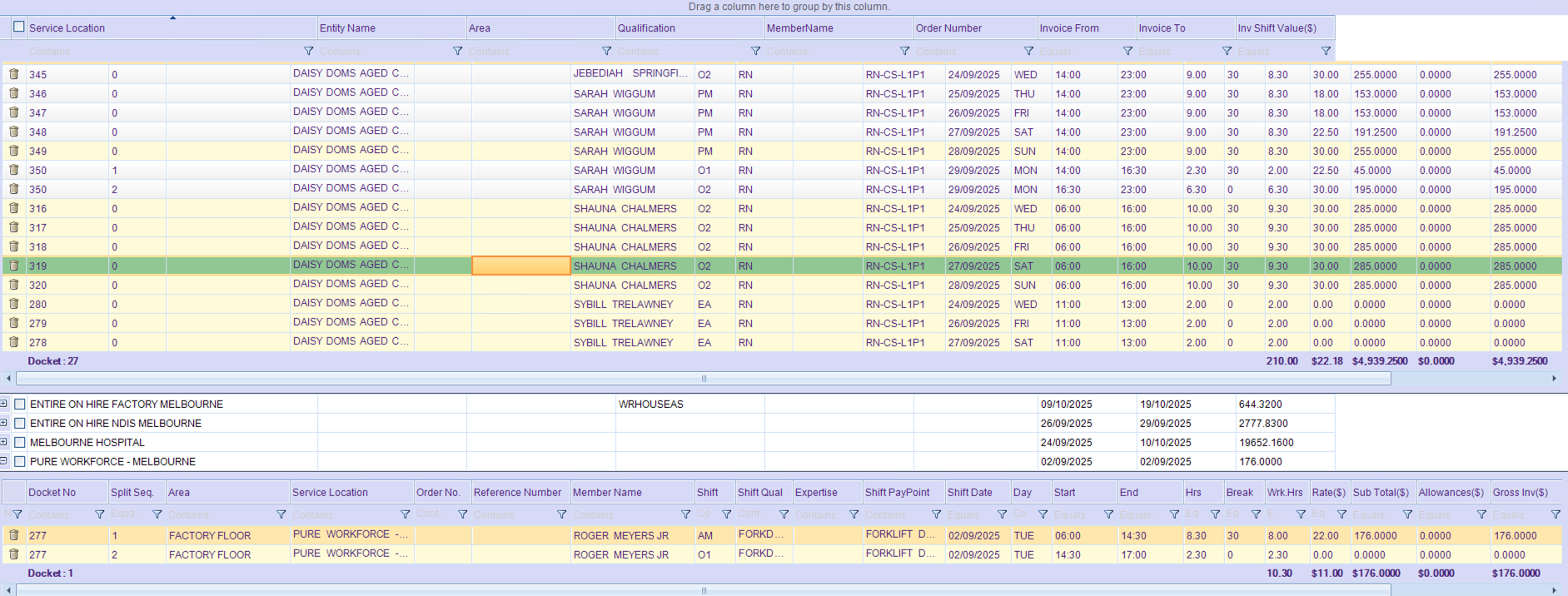Click the trash icon for docket 345

[x=14, y=74]
